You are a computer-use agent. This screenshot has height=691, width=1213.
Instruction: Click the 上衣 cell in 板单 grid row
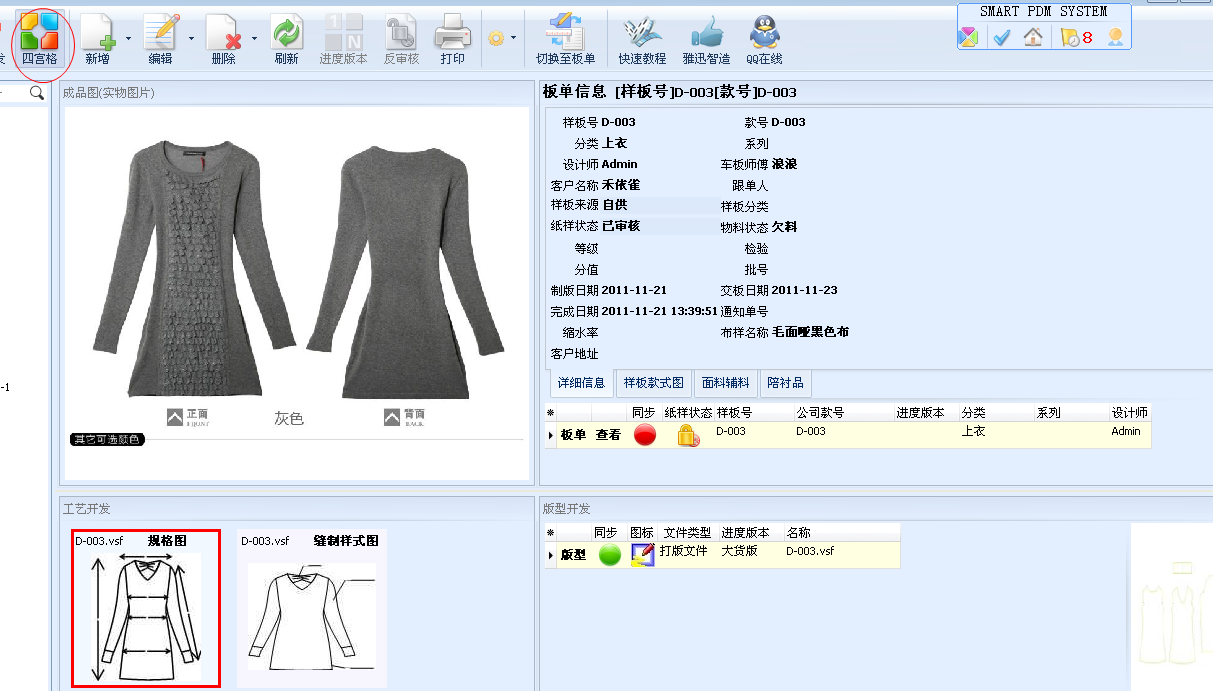pos(973,432)
